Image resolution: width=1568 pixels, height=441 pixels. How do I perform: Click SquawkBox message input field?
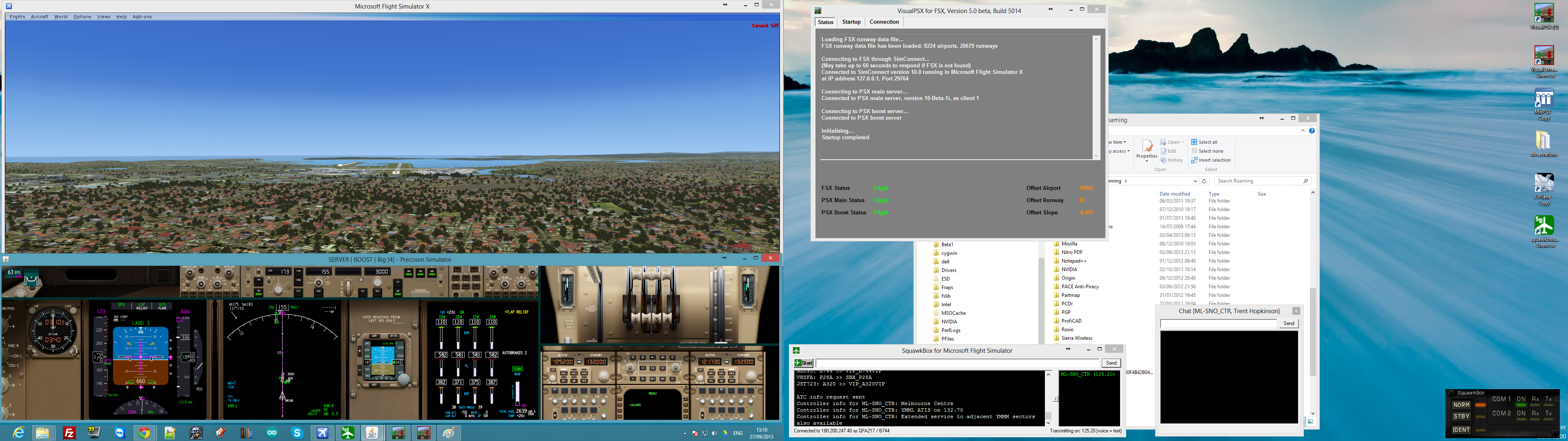click(x=957, y=363)
